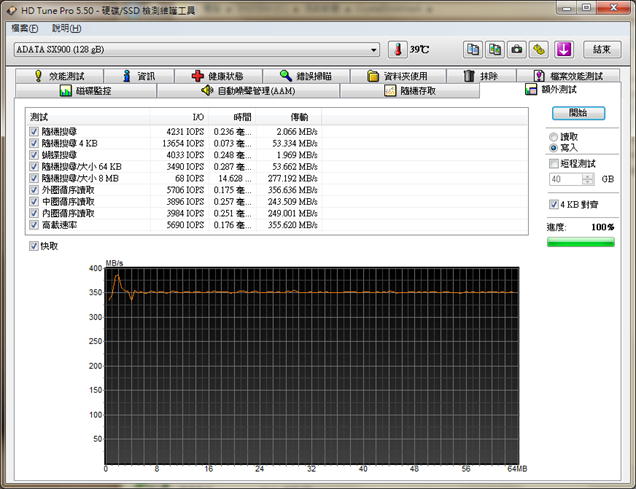
Task: Open the 磁碟監控 disk monitor tab
Action: [x=86, y=91]
